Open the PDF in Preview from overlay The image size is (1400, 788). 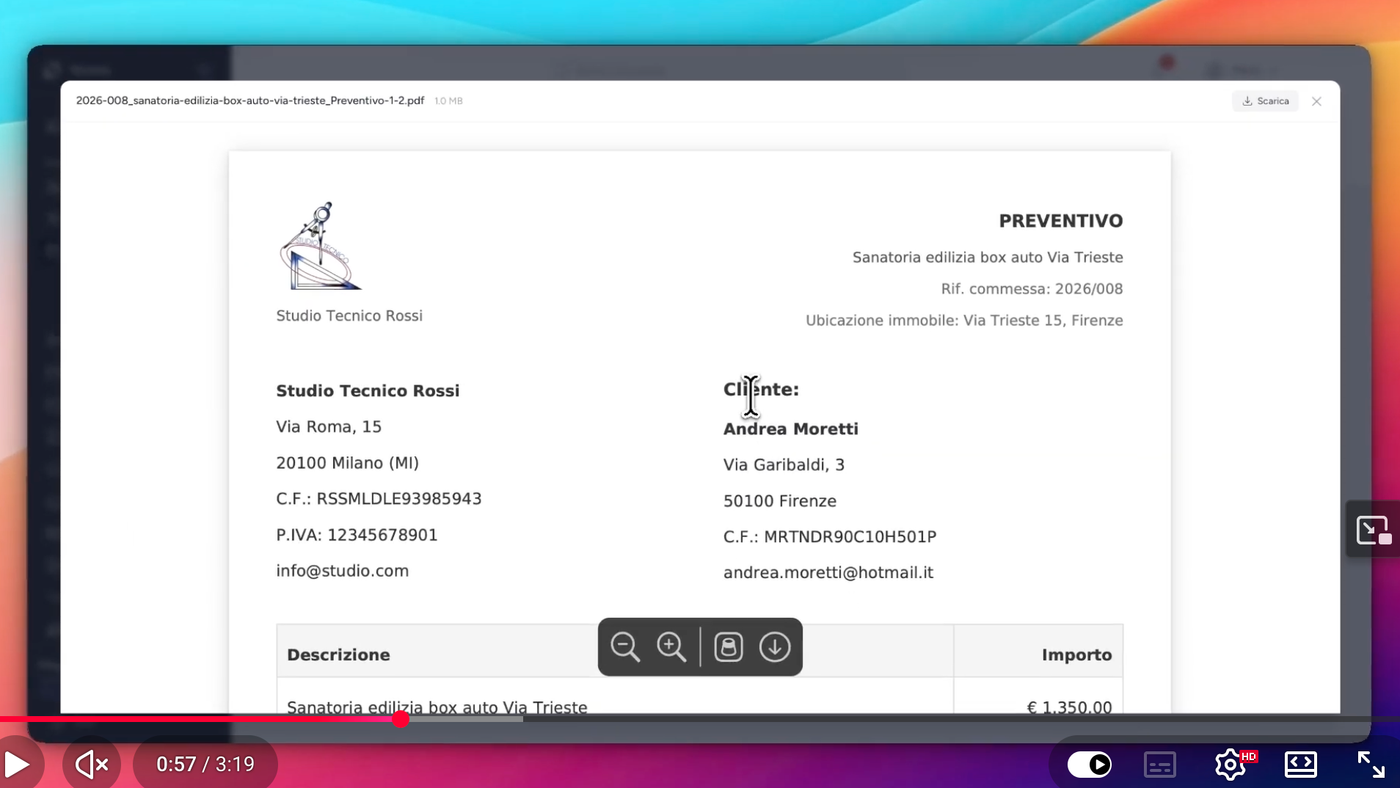coord(728,647)
